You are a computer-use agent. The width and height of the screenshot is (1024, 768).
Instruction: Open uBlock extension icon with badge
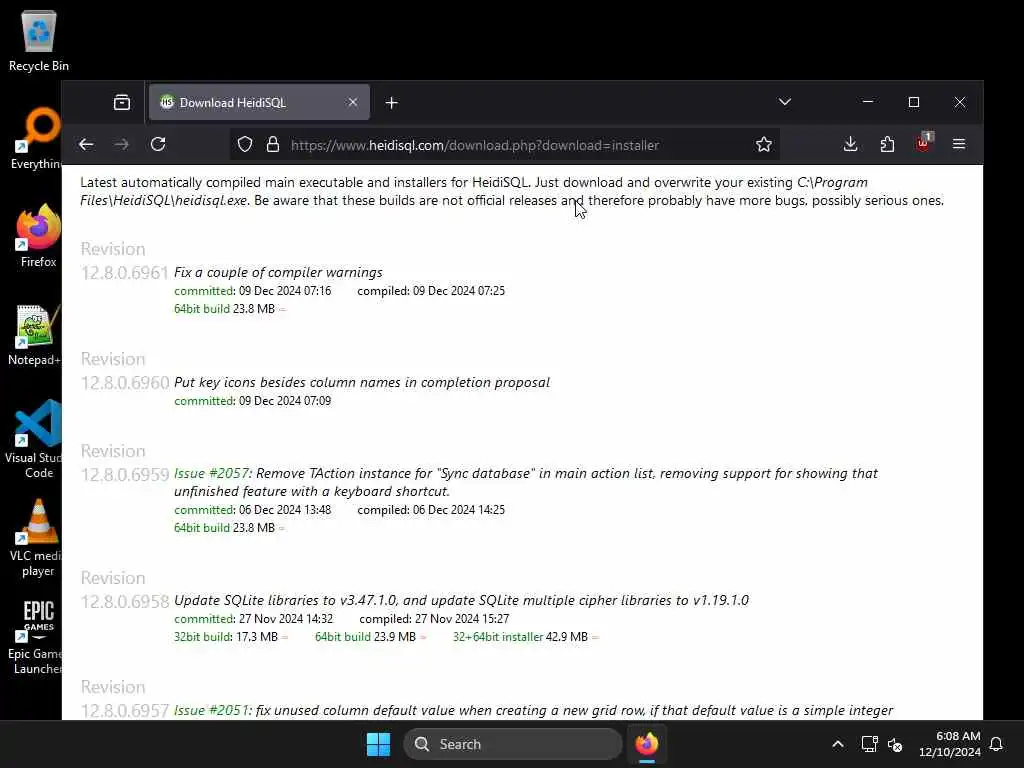pos(923,142)
